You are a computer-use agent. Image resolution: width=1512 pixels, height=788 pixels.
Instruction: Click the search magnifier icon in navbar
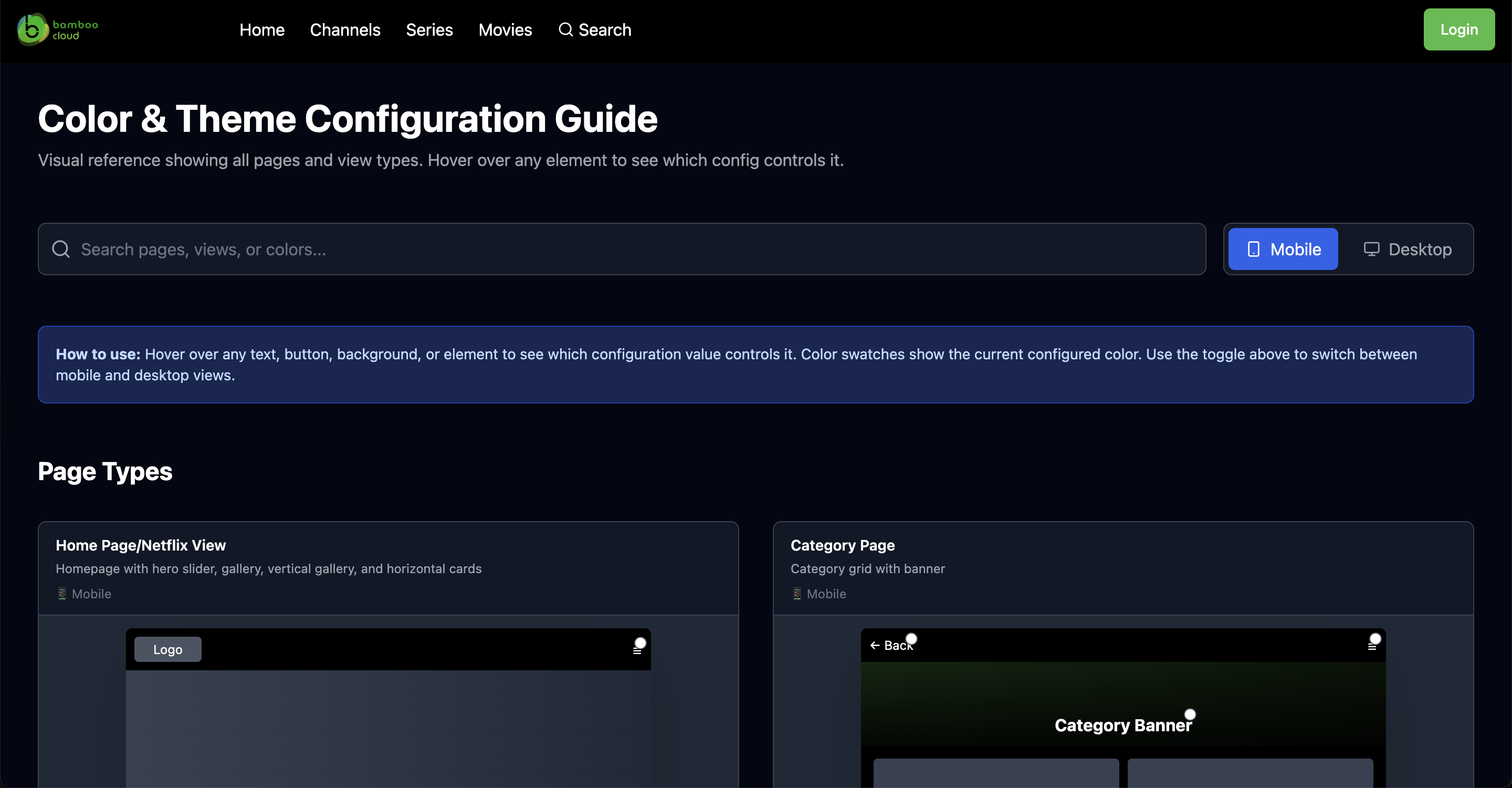pyautogui.click(x=565, y=29)
